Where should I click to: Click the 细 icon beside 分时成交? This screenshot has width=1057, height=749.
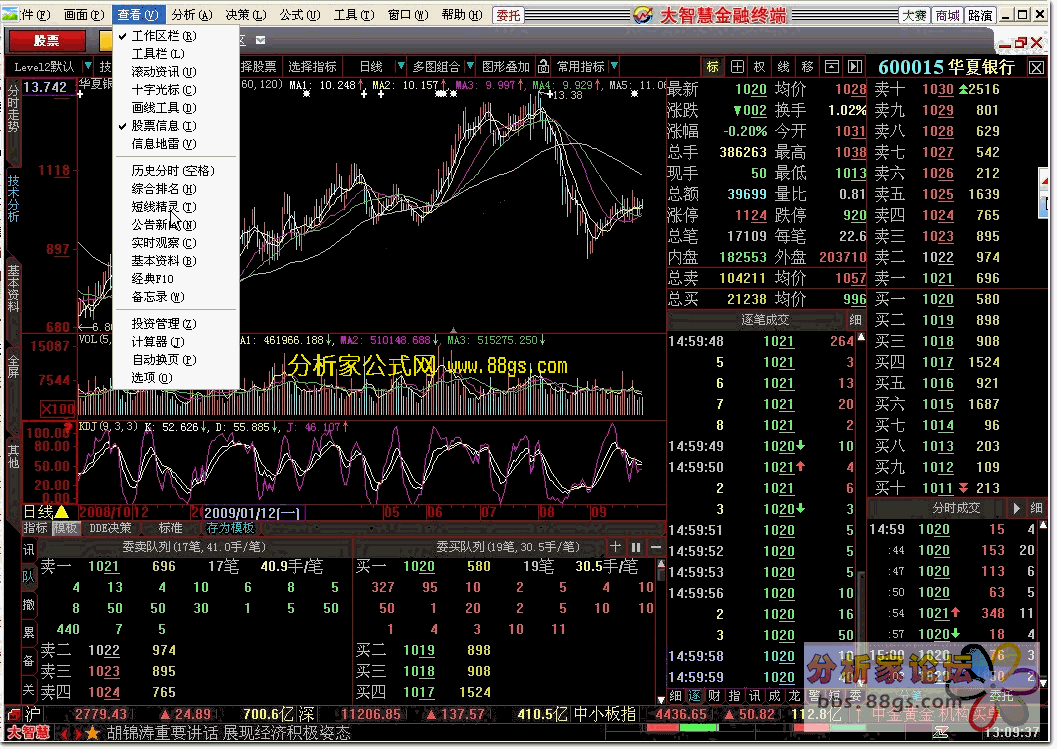(x=1037, y=508)
